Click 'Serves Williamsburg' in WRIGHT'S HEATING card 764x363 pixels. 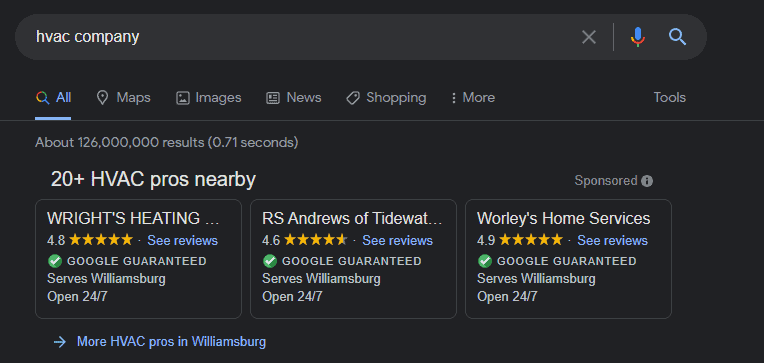(x=106, y=279)
